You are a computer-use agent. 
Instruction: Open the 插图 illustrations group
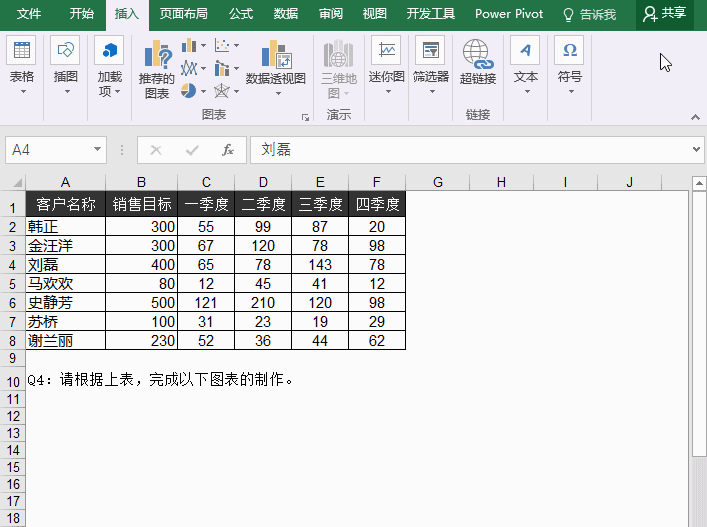66,60
